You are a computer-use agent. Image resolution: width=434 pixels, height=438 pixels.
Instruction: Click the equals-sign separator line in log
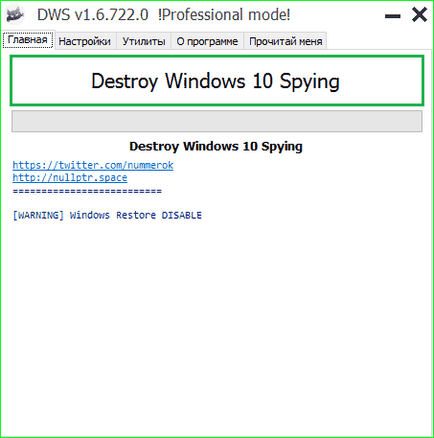[87, 191]
